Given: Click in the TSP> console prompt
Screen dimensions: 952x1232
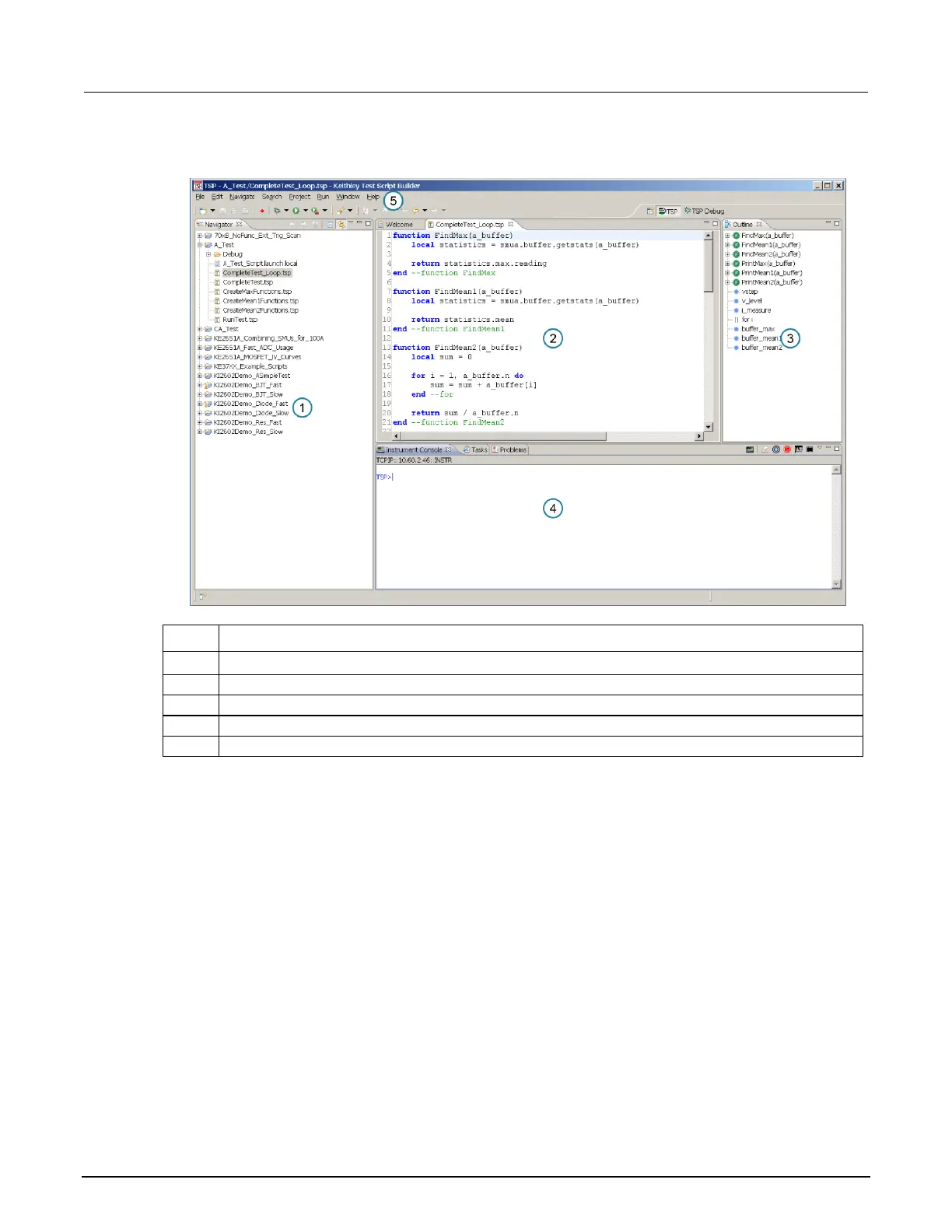Looking at the screenshot, I should click(x=385, y=477).
